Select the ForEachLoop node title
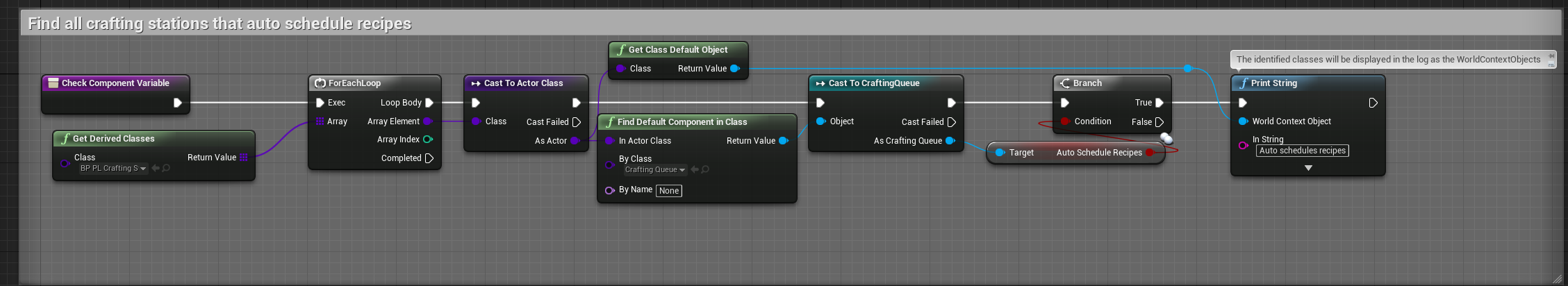 tap(354, 83)
